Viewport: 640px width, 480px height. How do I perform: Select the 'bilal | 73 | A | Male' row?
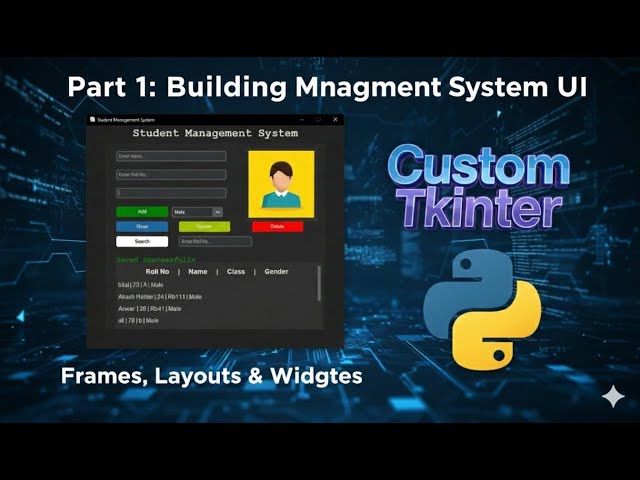point(140,285)
